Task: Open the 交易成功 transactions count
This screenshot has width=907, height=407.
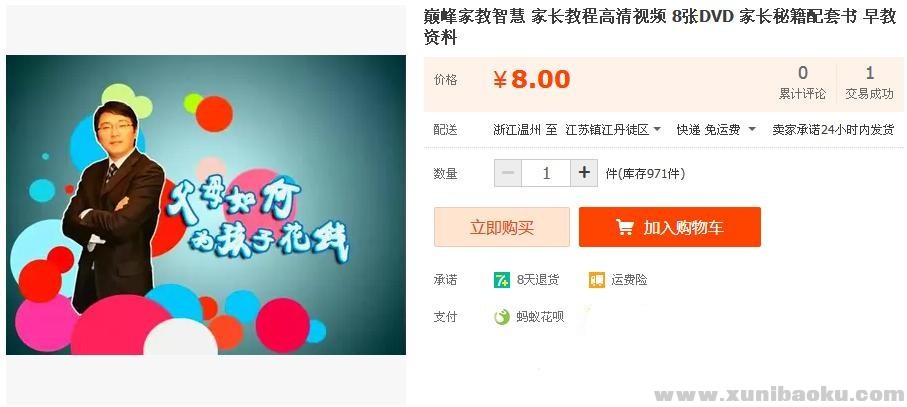Action: (x=869, y=83)
